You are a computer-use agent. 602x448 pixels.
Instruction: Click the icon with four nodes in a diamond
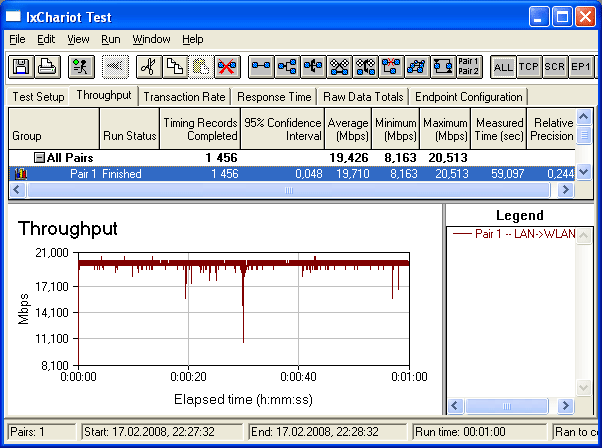(339, 67)
